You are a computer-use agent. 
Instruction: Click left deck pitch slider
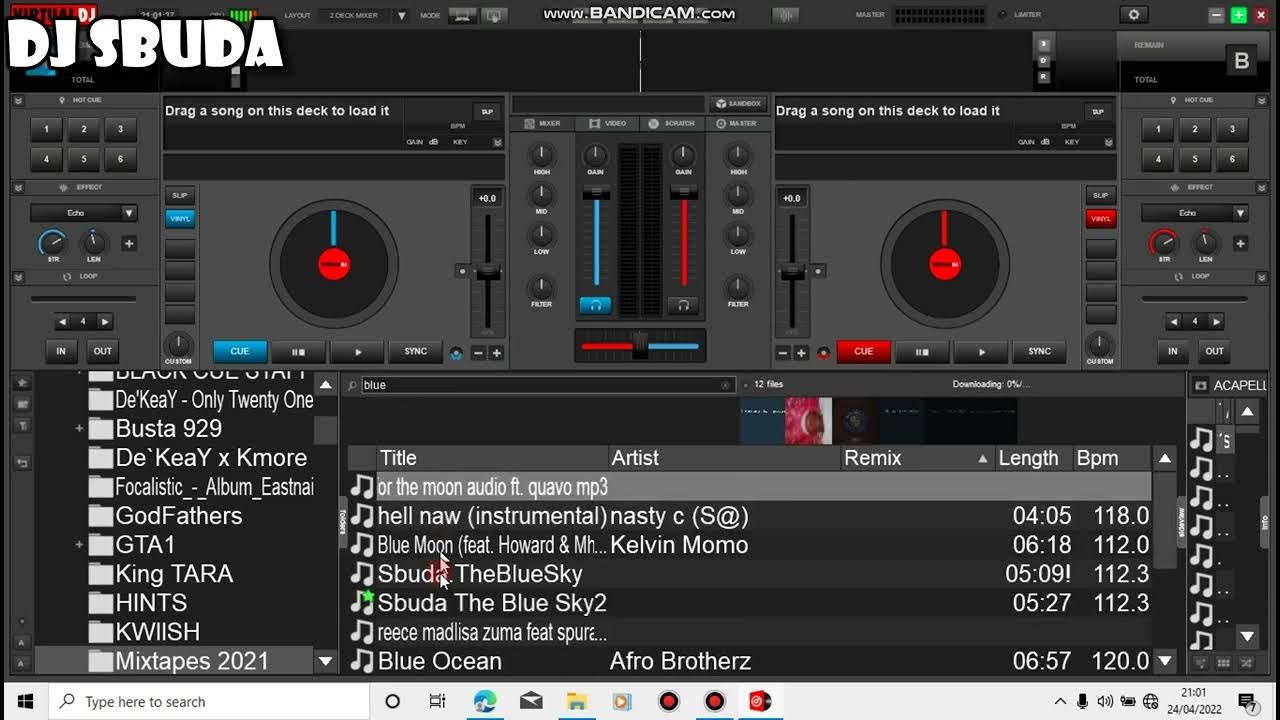pyautogui.click(x=488, y=271)
